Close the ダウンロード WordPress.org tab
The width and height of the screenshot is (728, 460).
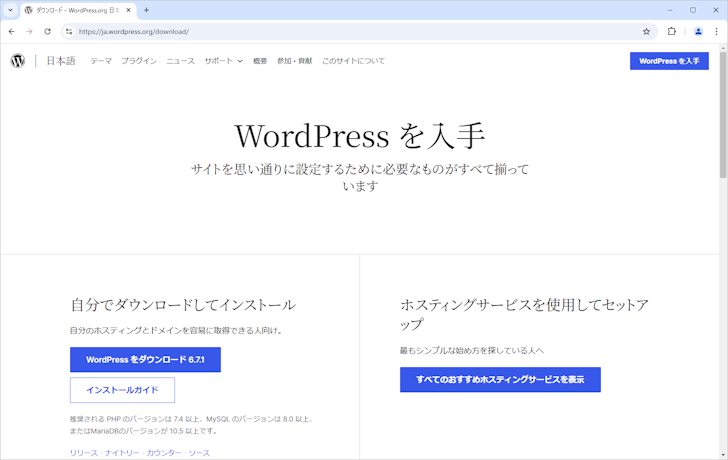[x=129, y=10]
